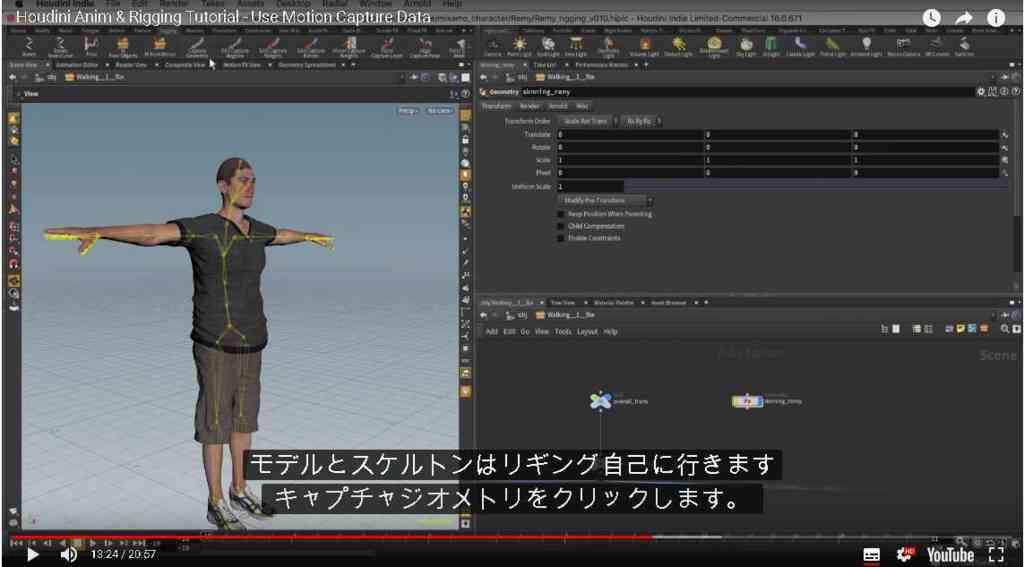Click the Watch Later clock icon

(932, 18)
